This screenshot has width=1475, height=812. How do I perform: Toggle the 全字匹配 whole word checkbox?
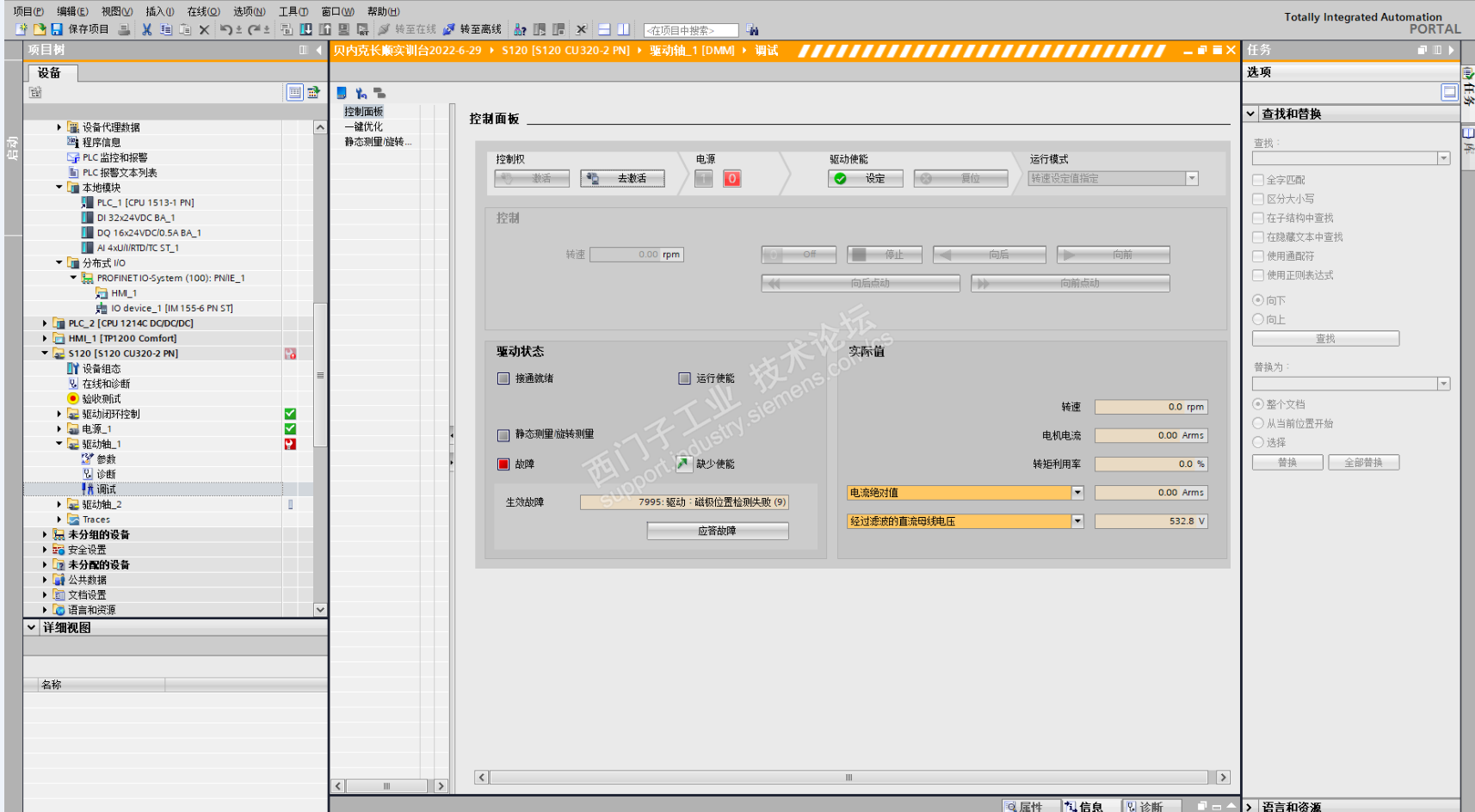(x=1258, y=180)
